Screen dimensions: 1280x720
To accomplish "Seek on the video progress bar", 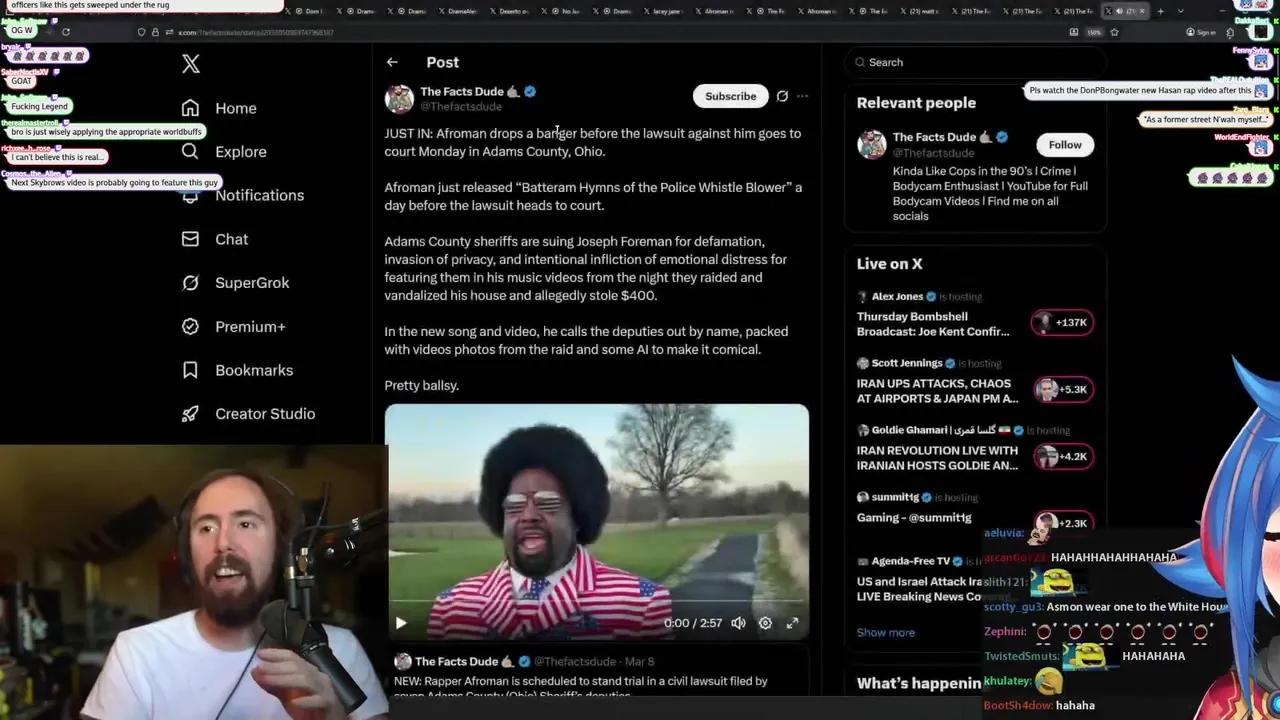I will click(x=597, y=602).
